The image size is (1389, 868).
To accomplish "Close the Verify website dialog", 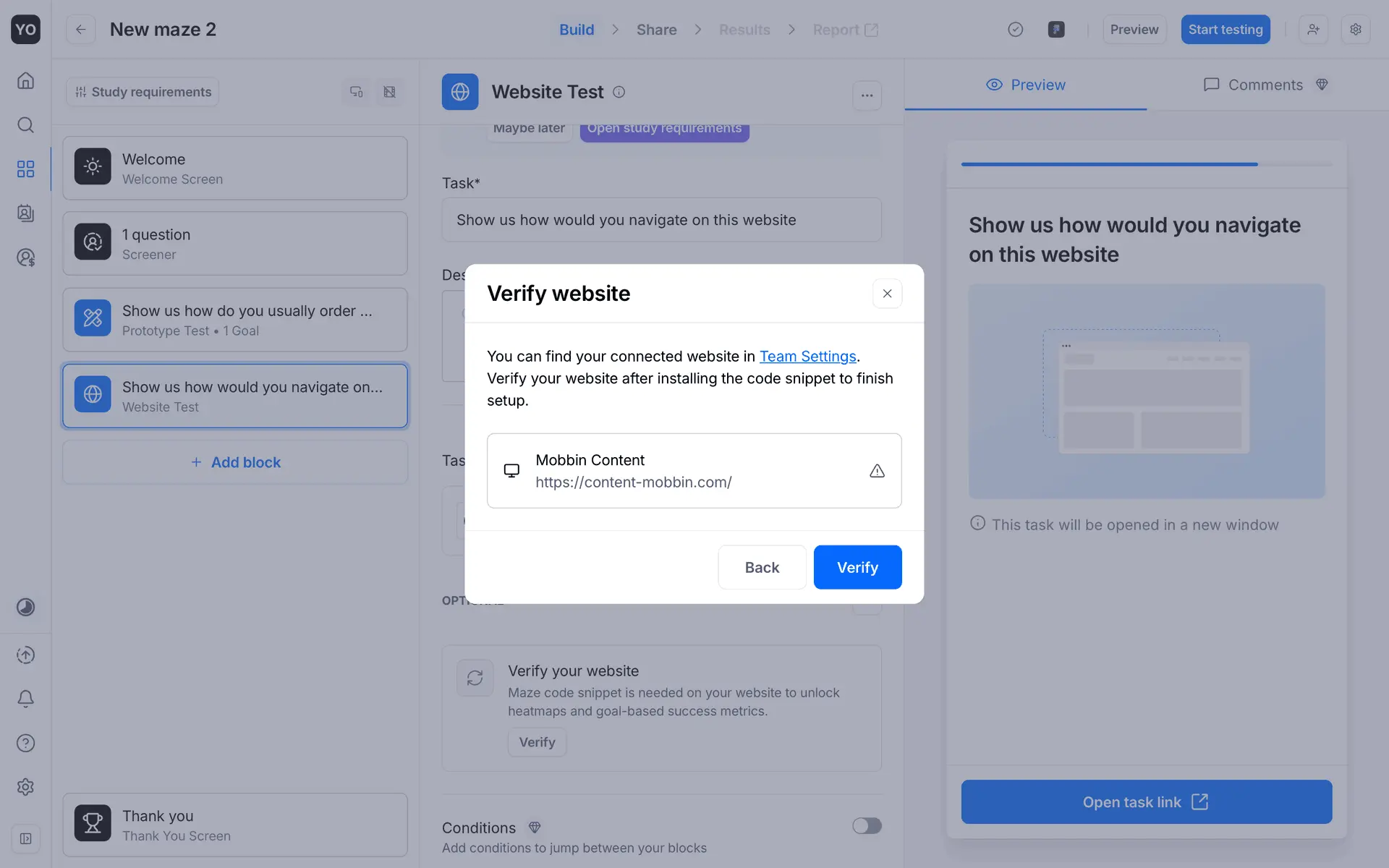I will (887, 294).
